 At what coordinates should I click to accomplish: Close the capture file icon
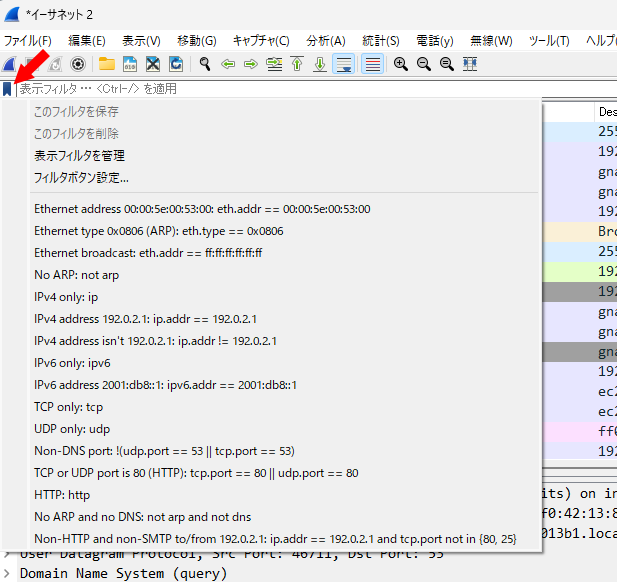pos(153,64)
